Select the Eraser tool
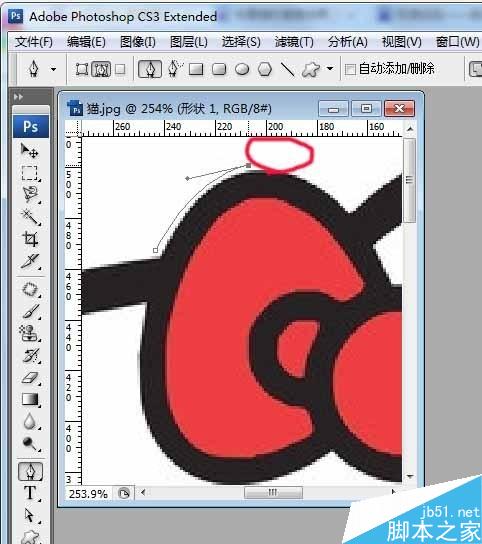482x544 pixels. [30, 377]
